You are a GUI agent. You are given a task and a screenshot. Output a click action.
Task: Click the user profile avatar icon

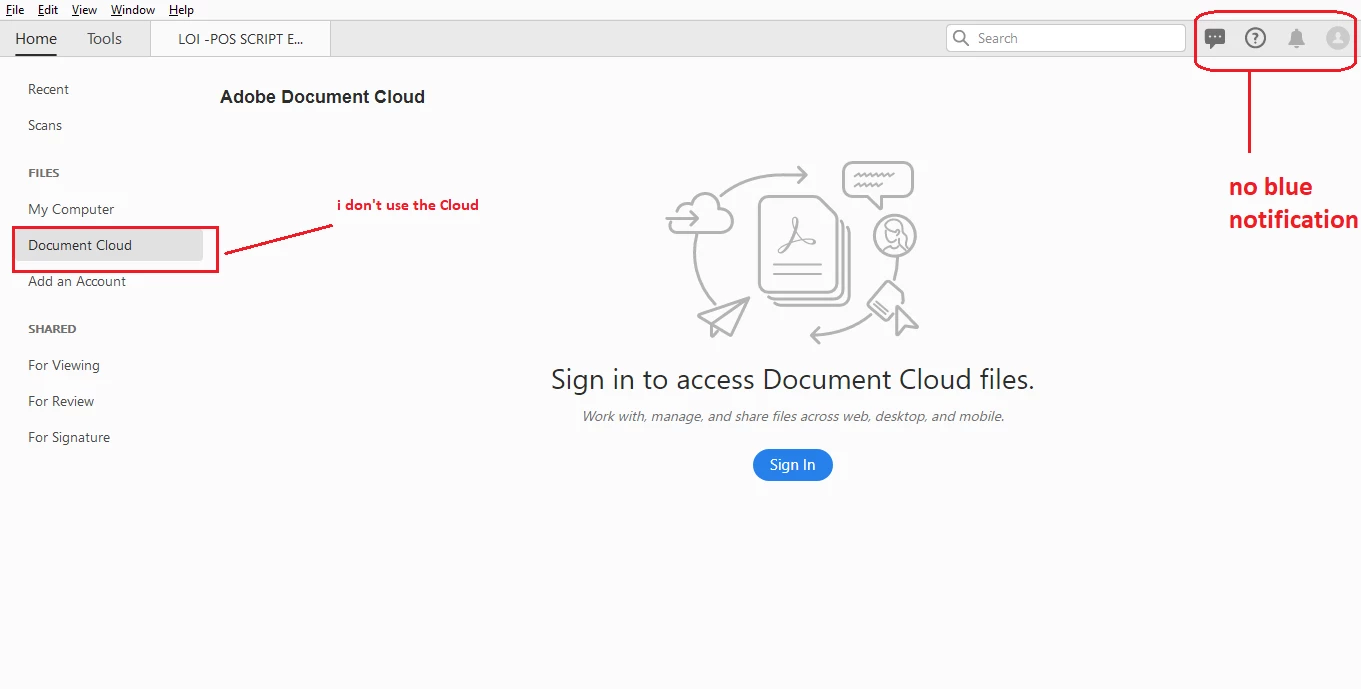tap(1338, 38)
